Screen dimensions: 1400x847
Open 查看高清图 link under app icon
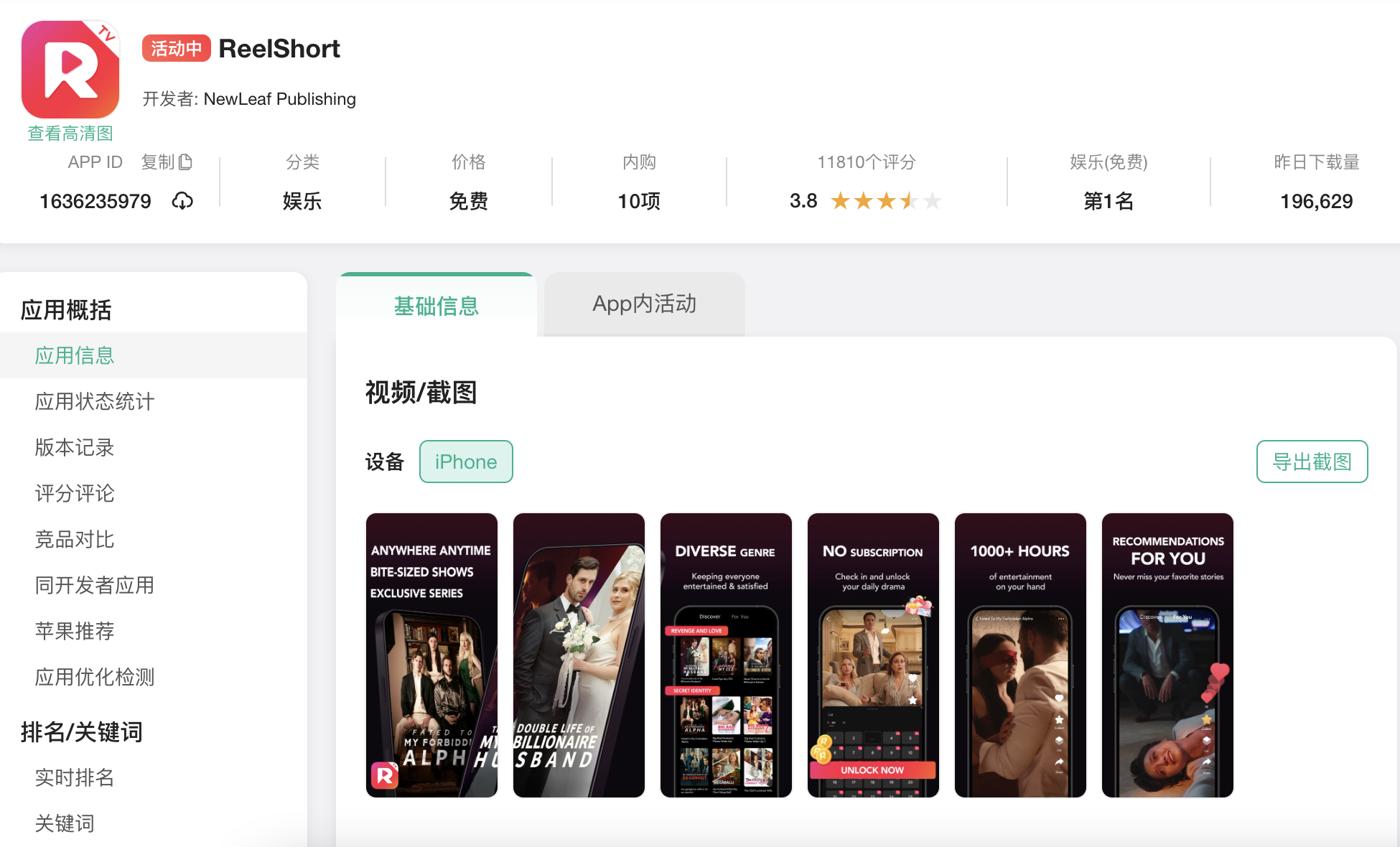70,134
